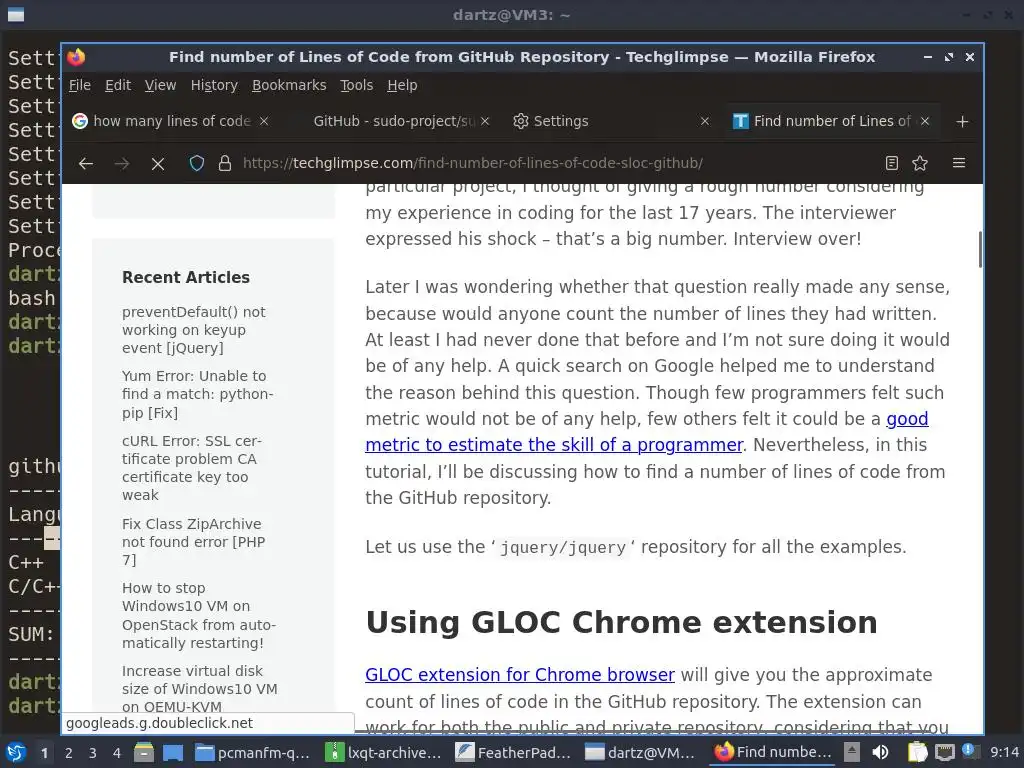Viewport: 1024px width, 768px height.
Task: Open clipboard manager tray icon
Action: pyautogui.click(x=918, y=752)
